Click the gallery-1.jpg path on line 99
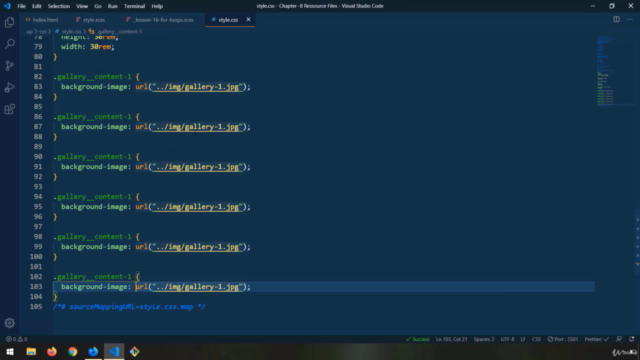Viewport: 640px width, 360px height. [197, 247]
